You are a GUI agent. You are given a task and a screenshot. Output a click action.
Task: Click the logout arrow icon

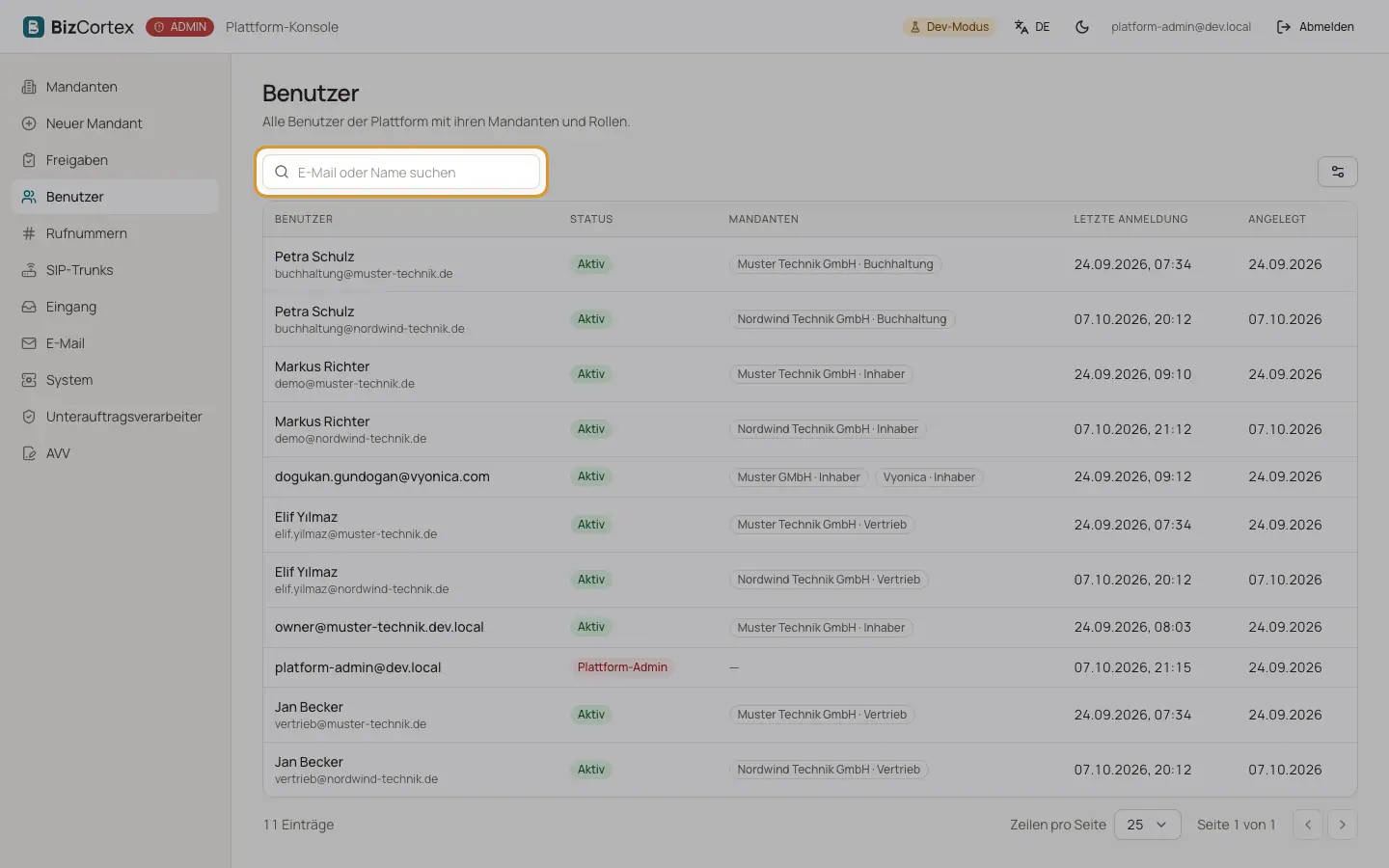(x=1284, y=27)
